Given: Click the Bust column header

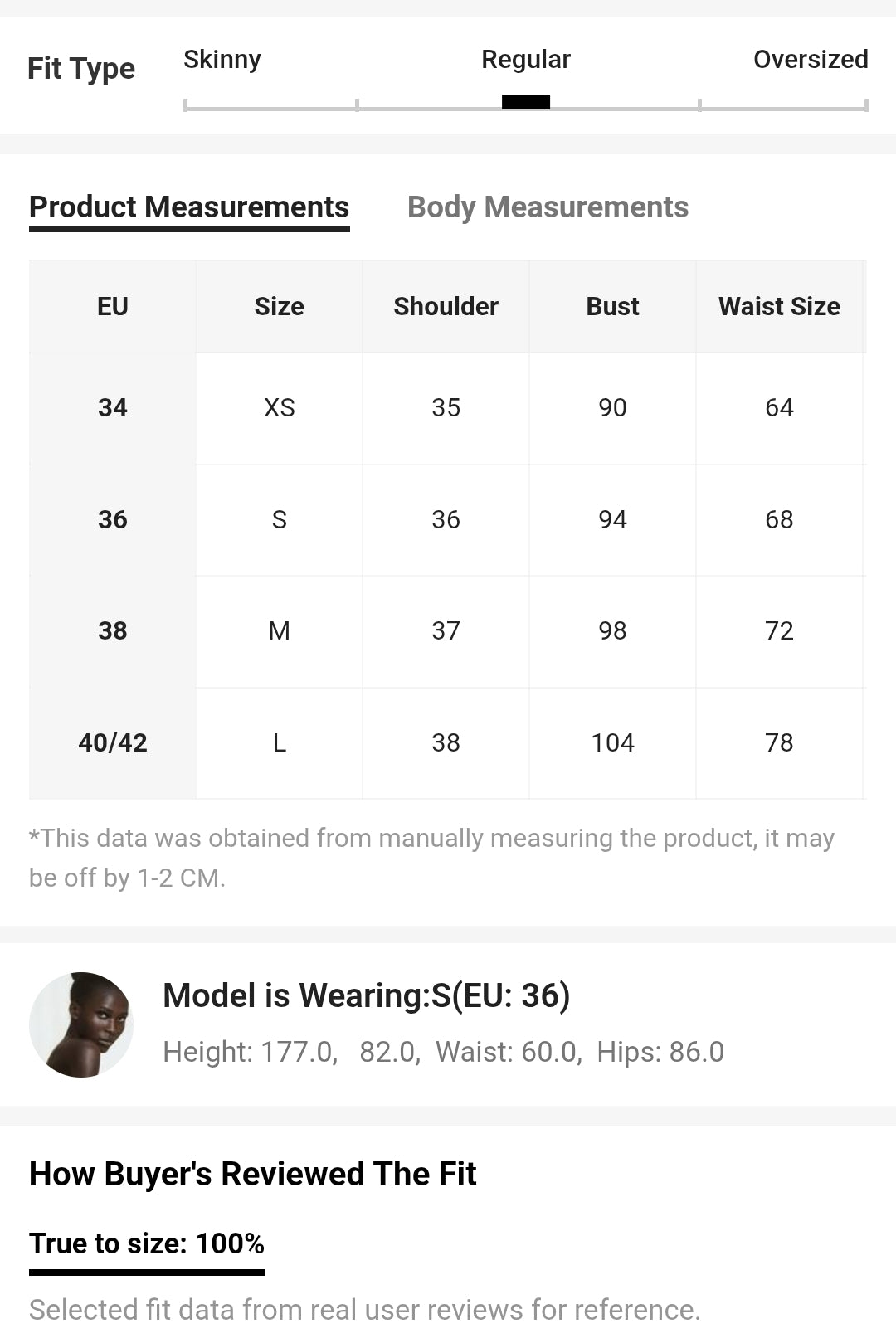Looking at the screenshot, I should [x=613, y=307].
